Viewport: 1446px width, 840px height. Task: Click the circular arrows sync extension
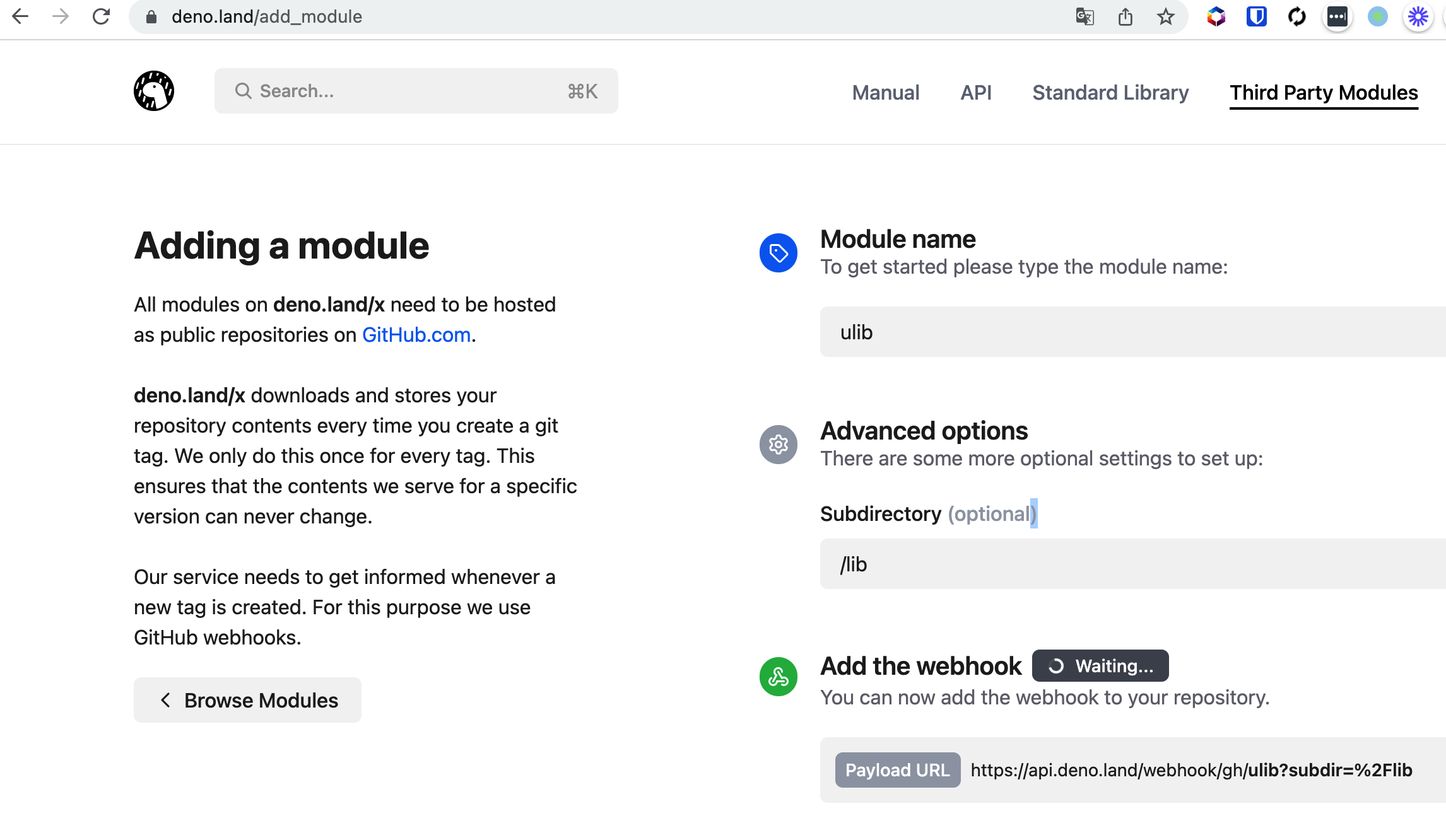coord(1296,17)
